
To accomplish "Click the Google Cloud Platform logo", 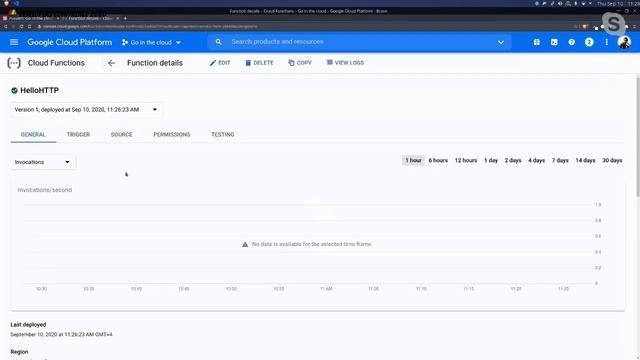I will click(x=69, y=42).
